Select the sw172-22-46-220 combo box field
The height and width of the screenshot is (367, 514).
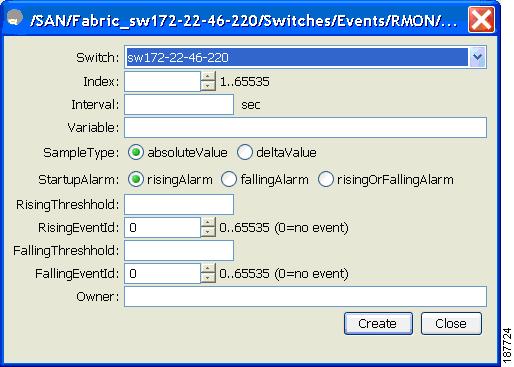click(297, 57)
